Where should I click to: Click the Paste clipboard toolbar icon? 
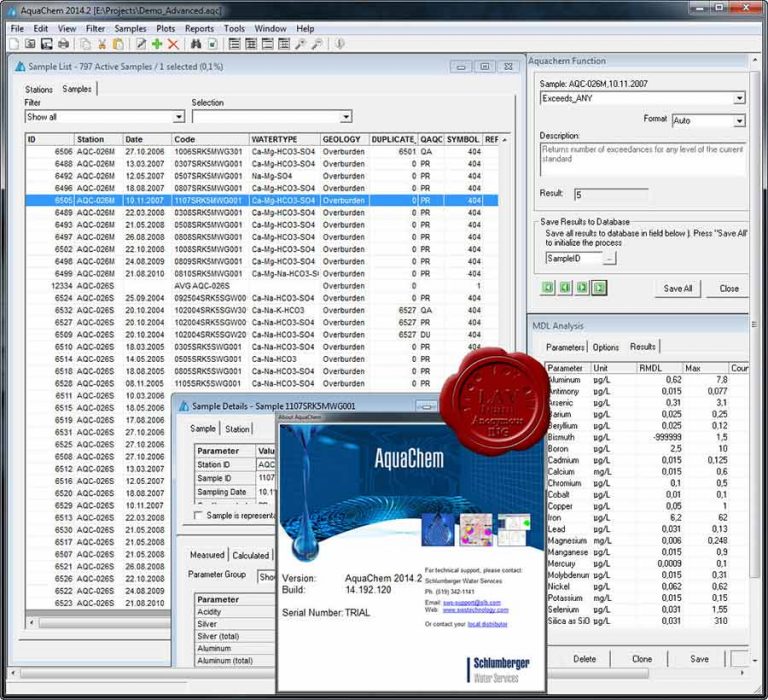118,44
